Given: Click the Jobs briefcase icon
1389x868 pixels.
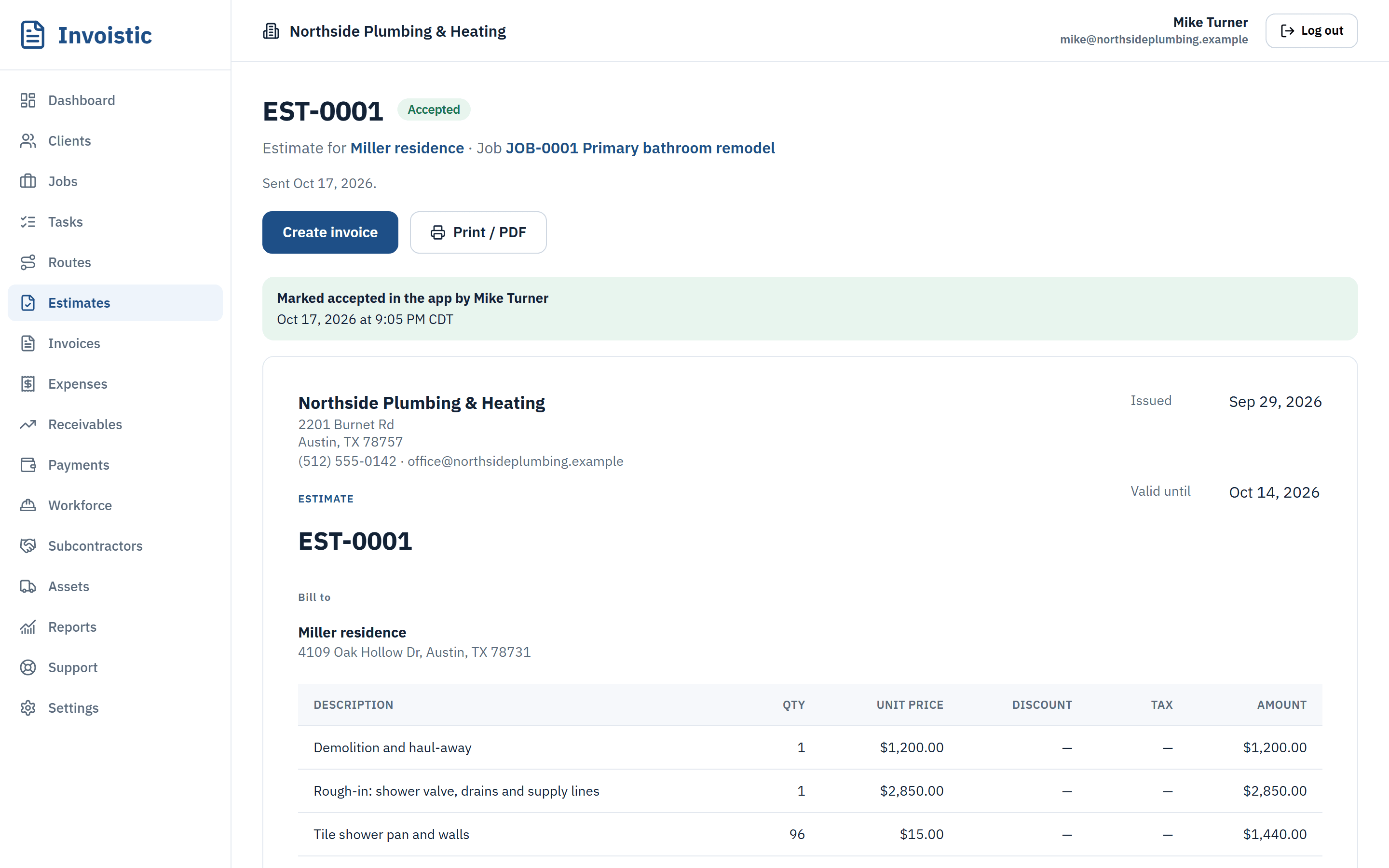Looking at the screenshot, I should 28,181.
